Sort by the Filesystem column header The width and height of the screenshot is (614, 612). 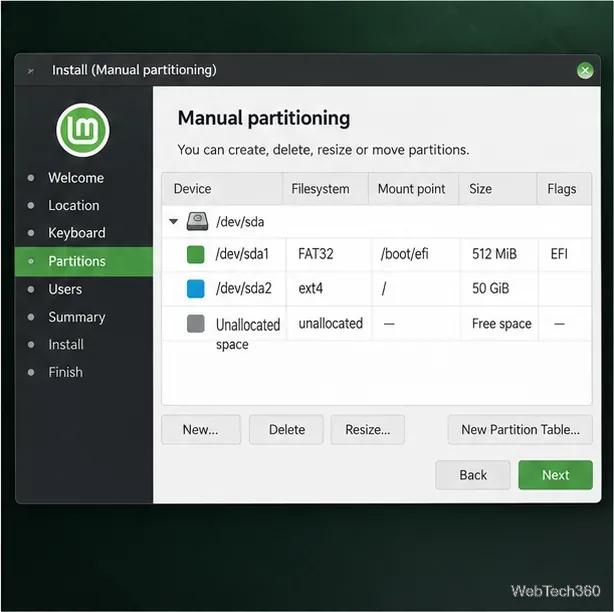(x=325, y=189)
